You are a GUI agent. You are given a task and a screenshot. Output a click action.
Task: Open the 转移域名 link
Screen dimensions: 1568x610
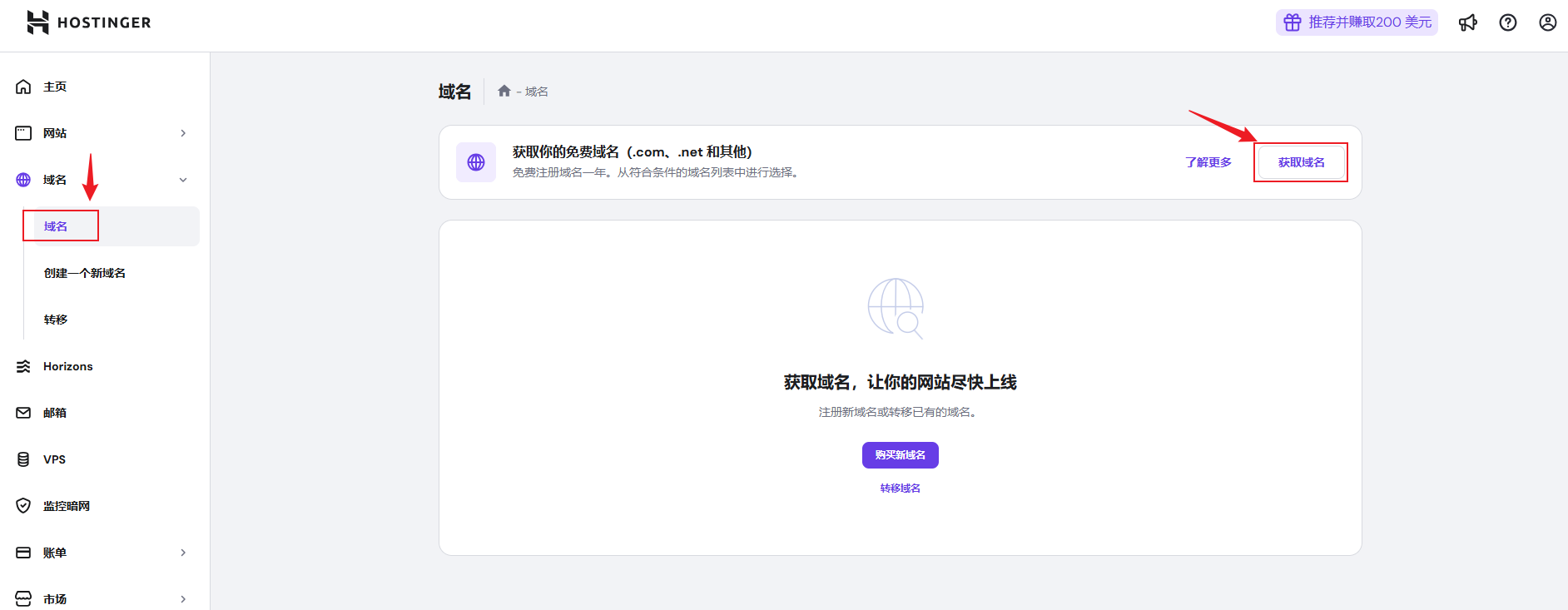pos(900,488)
